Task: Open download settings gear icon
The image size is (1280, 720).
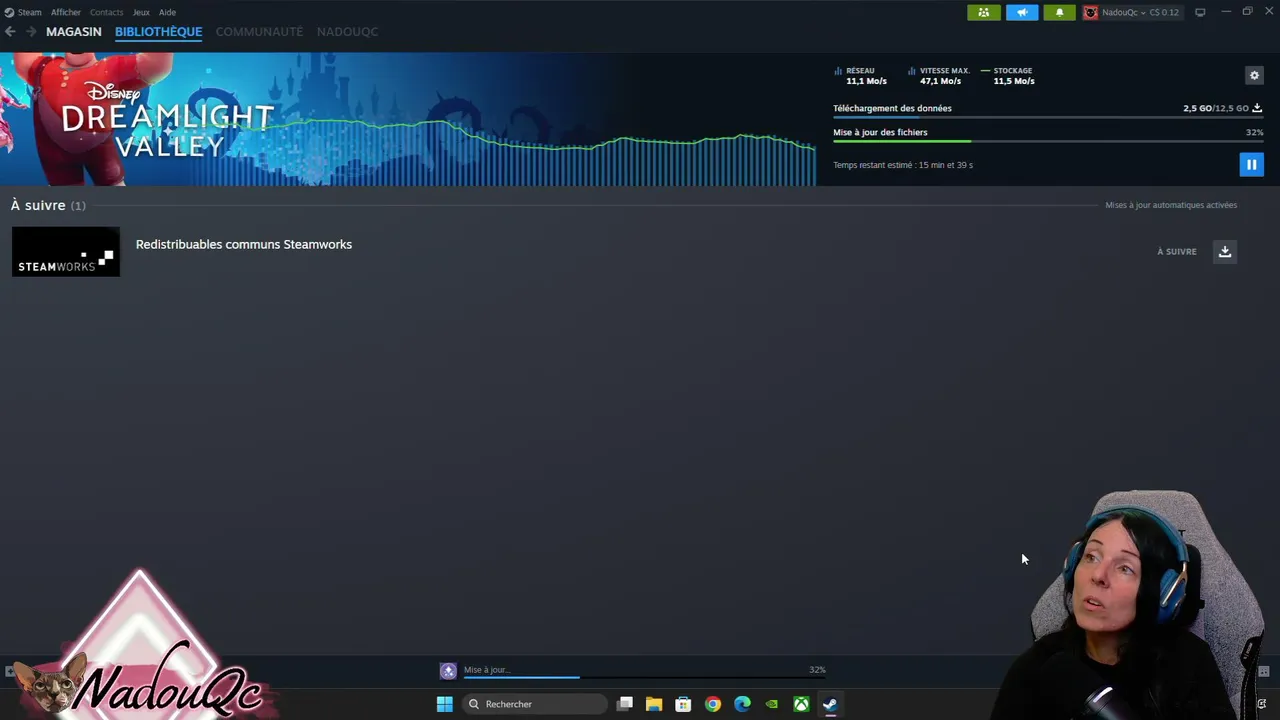Action: click(x=1254, y=75)
